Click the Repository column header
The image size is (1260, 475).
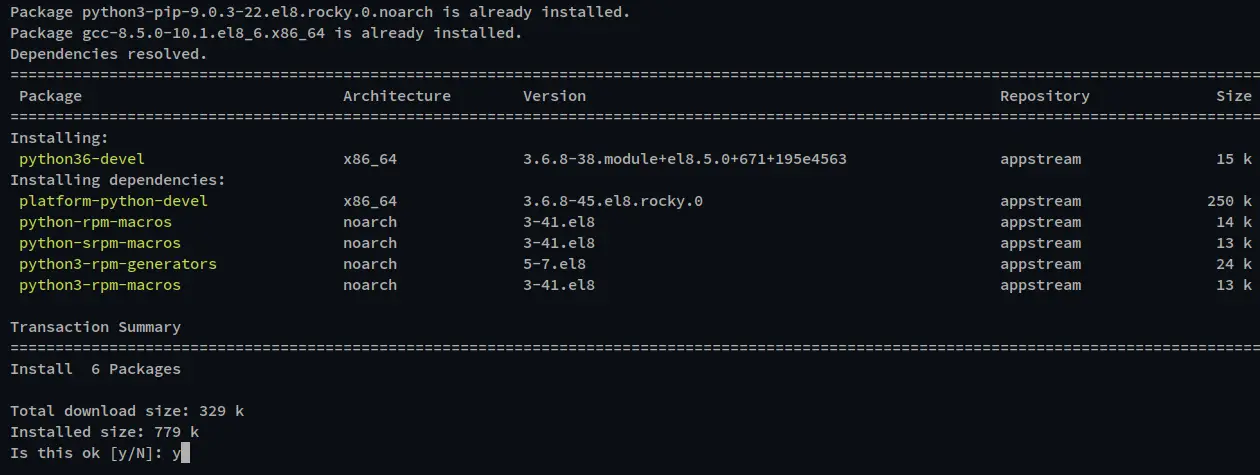click(x=1045, y=96)
